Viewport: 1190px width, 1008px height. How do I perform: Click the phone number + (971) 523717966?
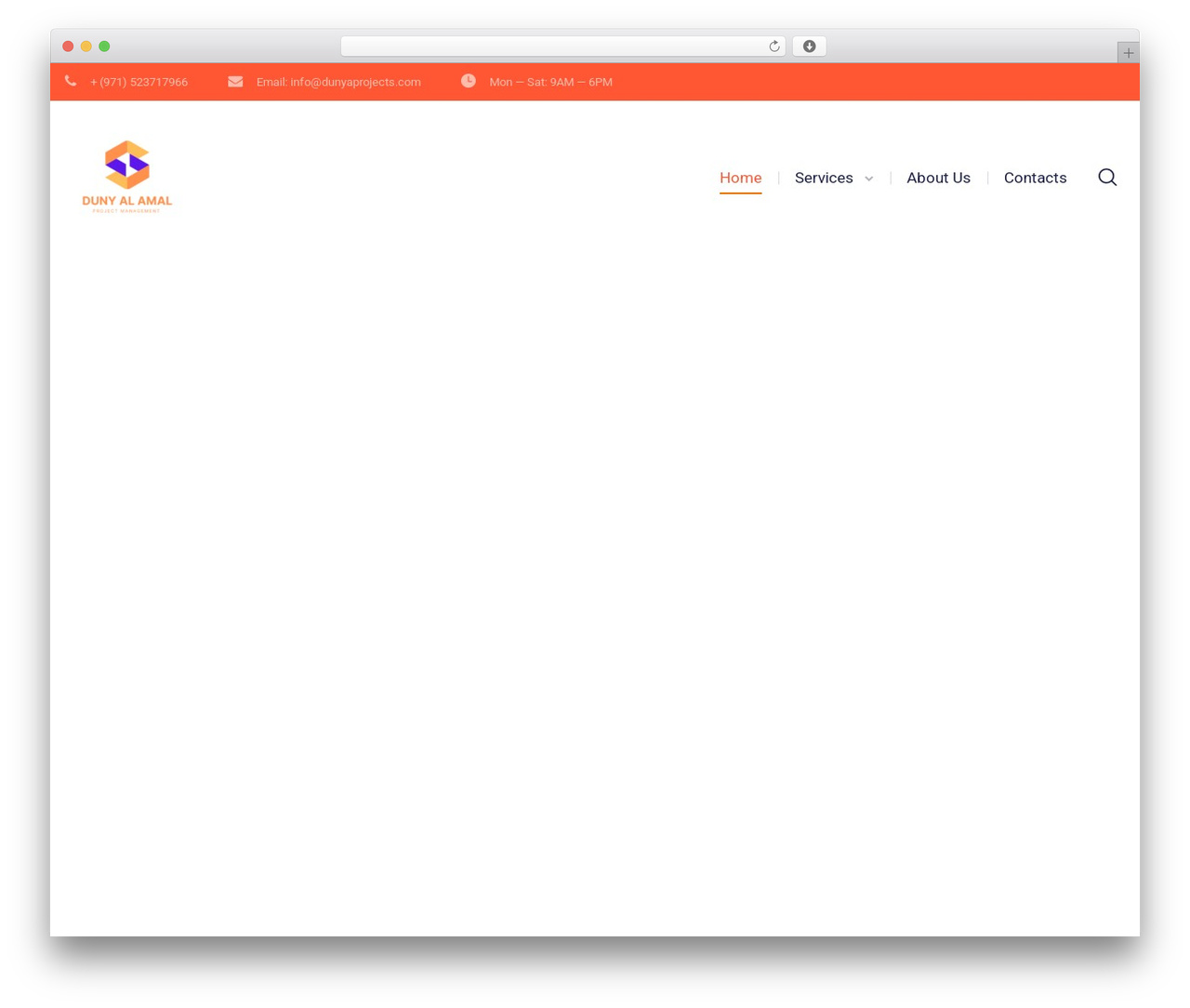point(139,82)
